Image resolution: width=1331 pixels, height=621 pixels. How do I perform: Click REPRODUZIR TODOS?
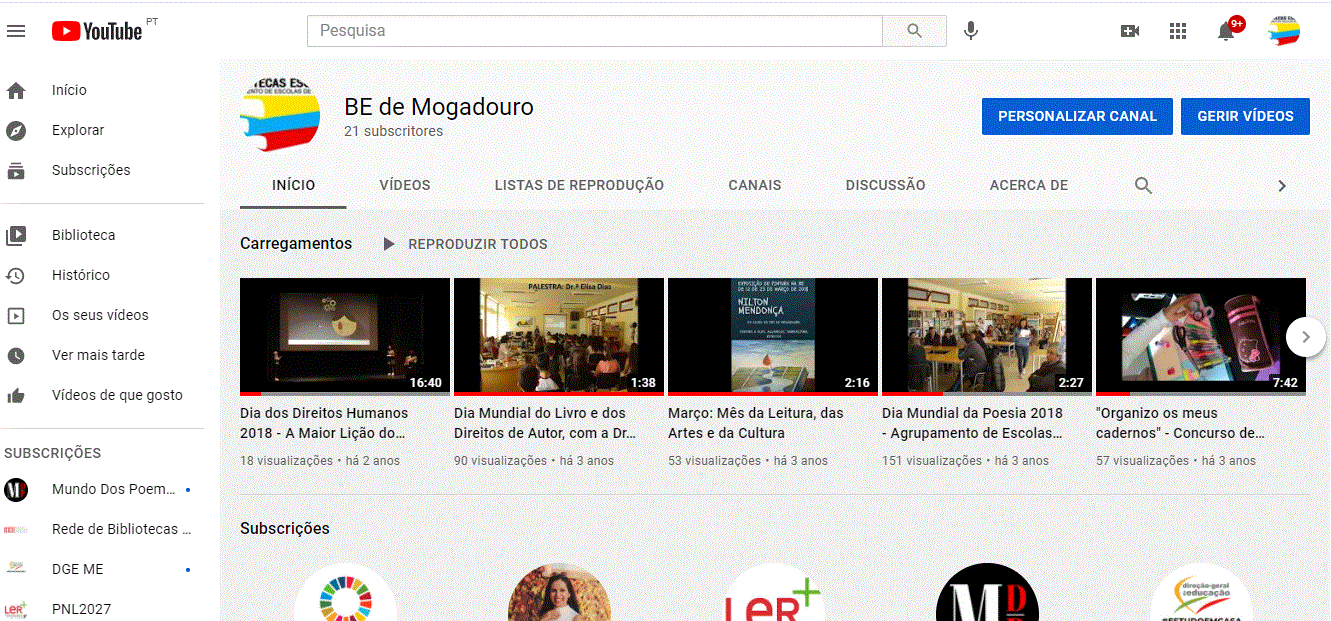[465, 244]
